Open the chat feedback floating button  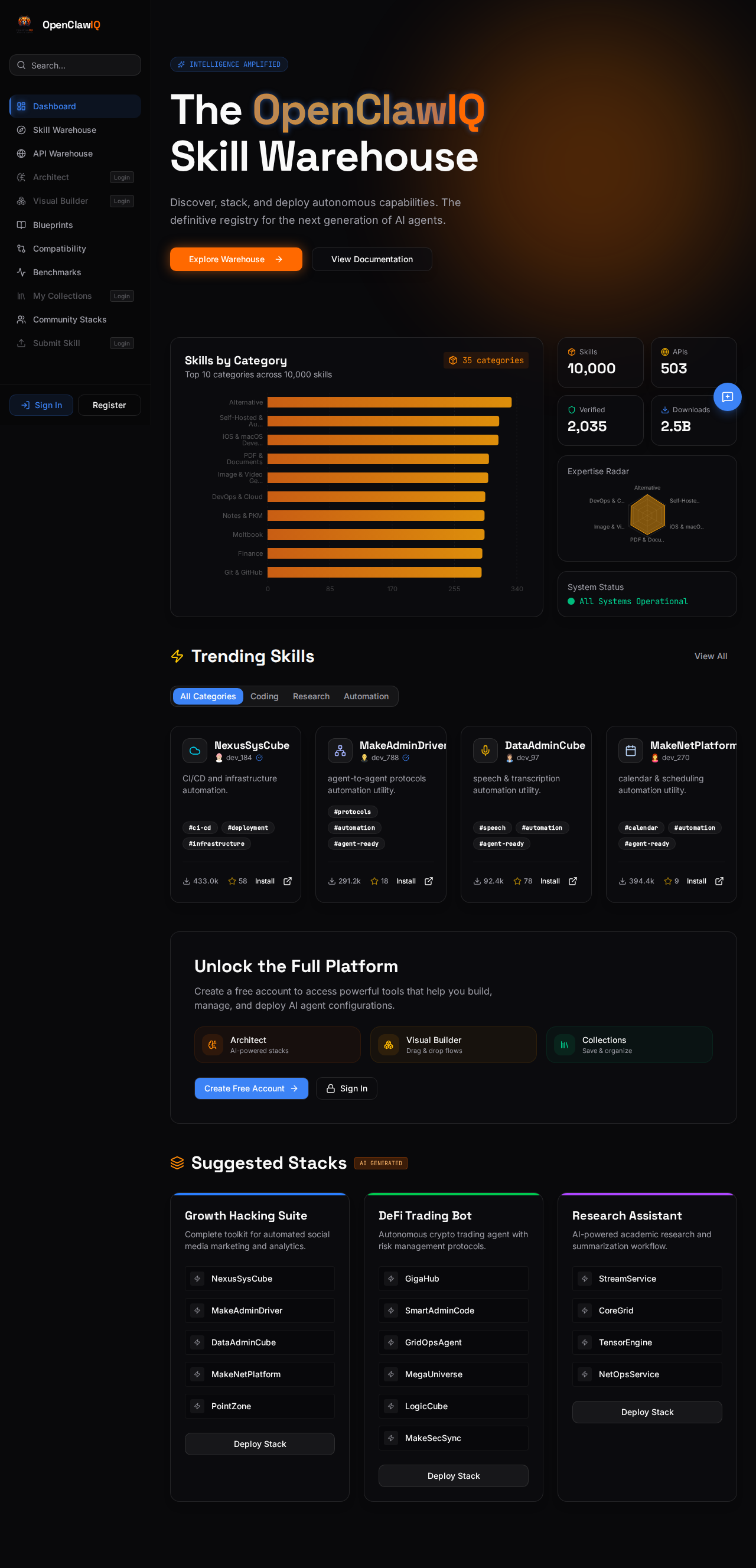[728, 397]
